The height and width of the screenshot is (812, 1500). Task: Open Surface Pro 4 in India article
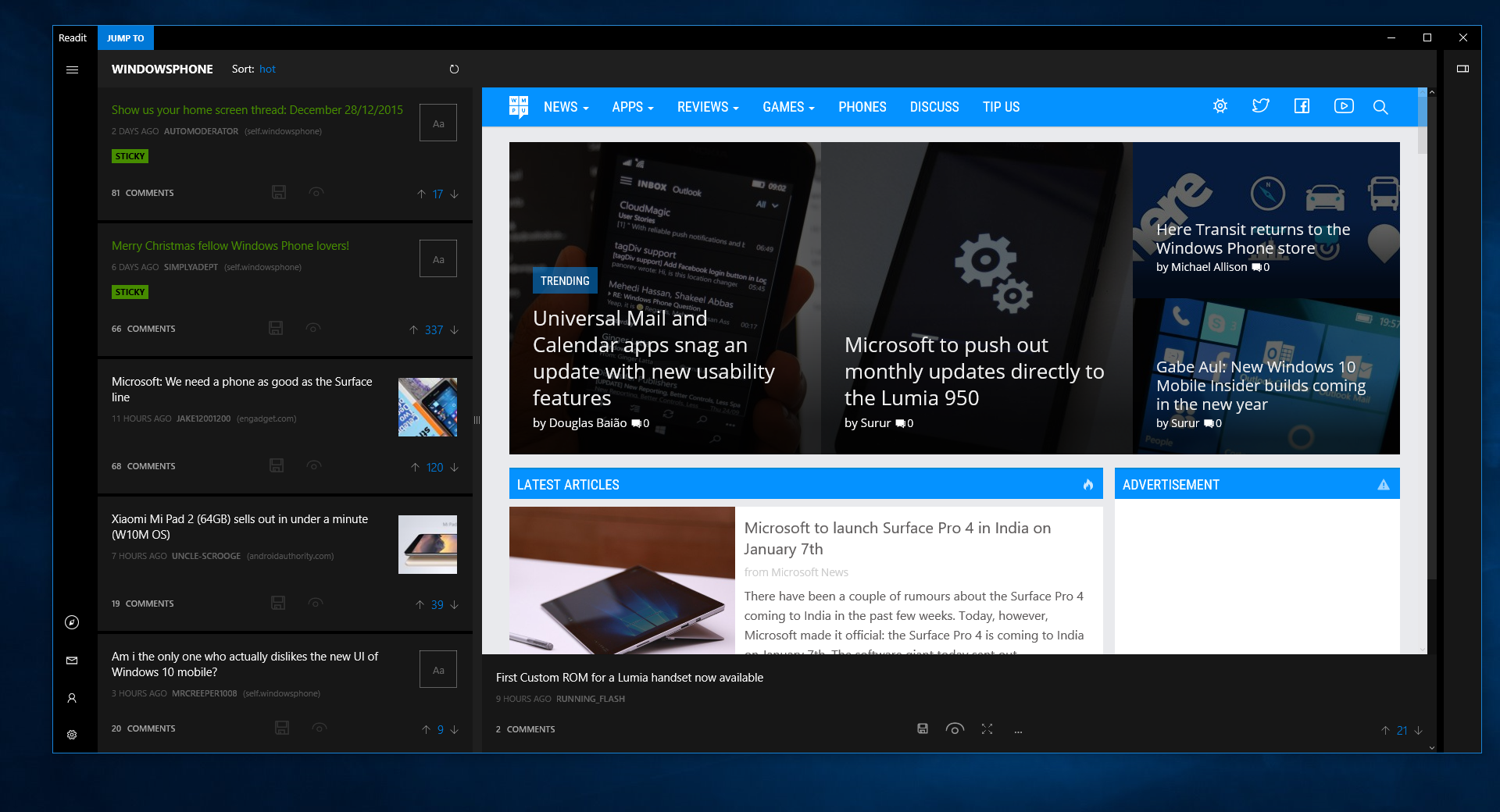[x=897, y=538]
